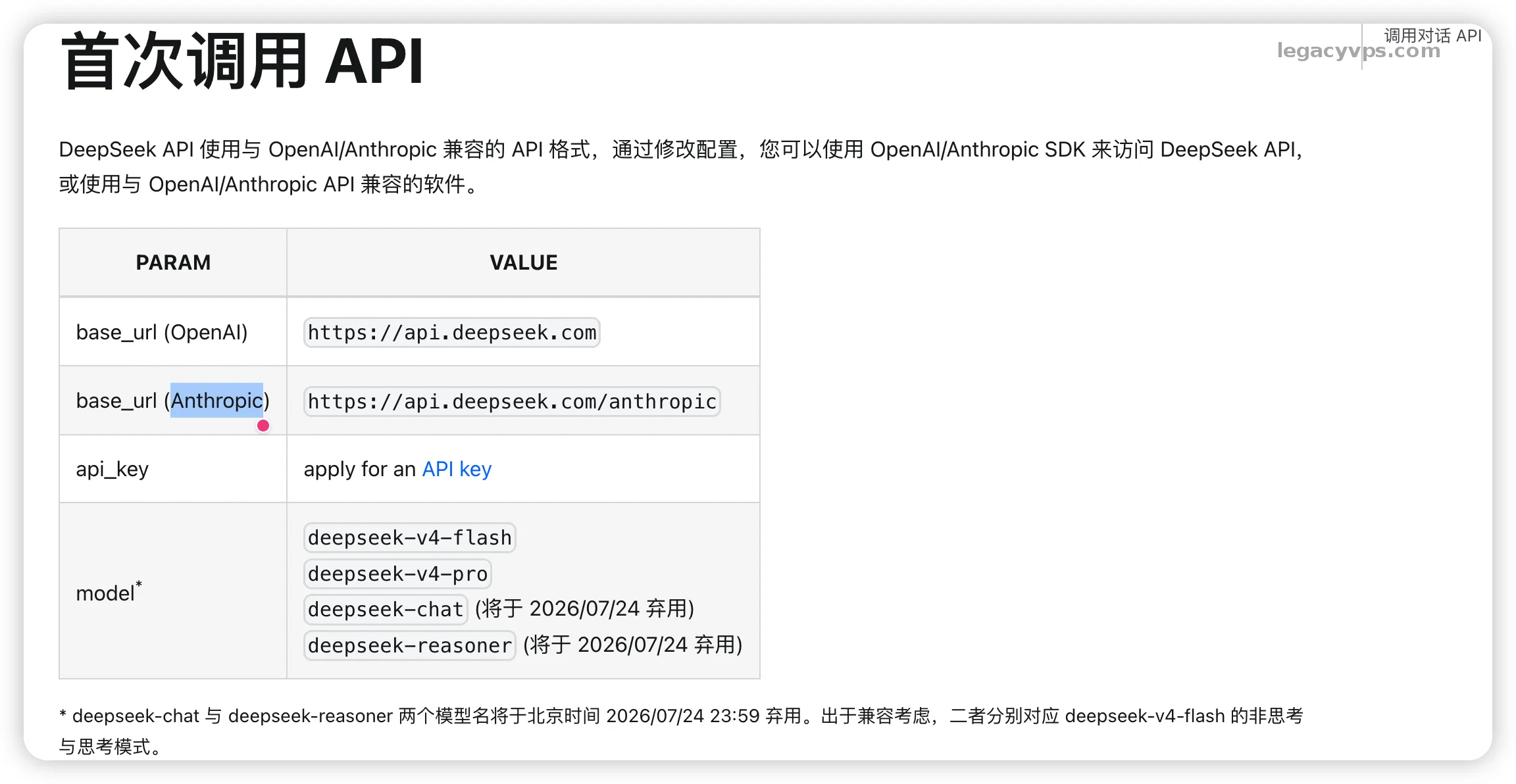Click the https://api.deepseek.com/anthropic code value

pyautogui.click(x=512, y=401)
